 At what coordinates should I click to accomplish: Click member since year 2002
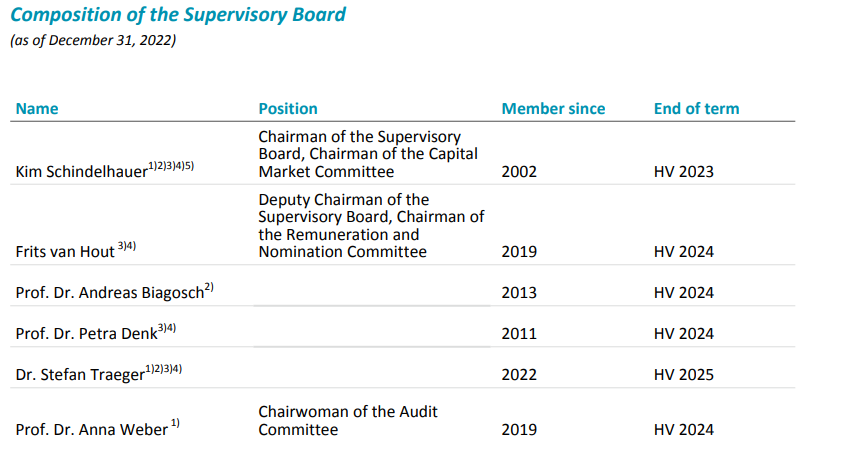point(519,172)
